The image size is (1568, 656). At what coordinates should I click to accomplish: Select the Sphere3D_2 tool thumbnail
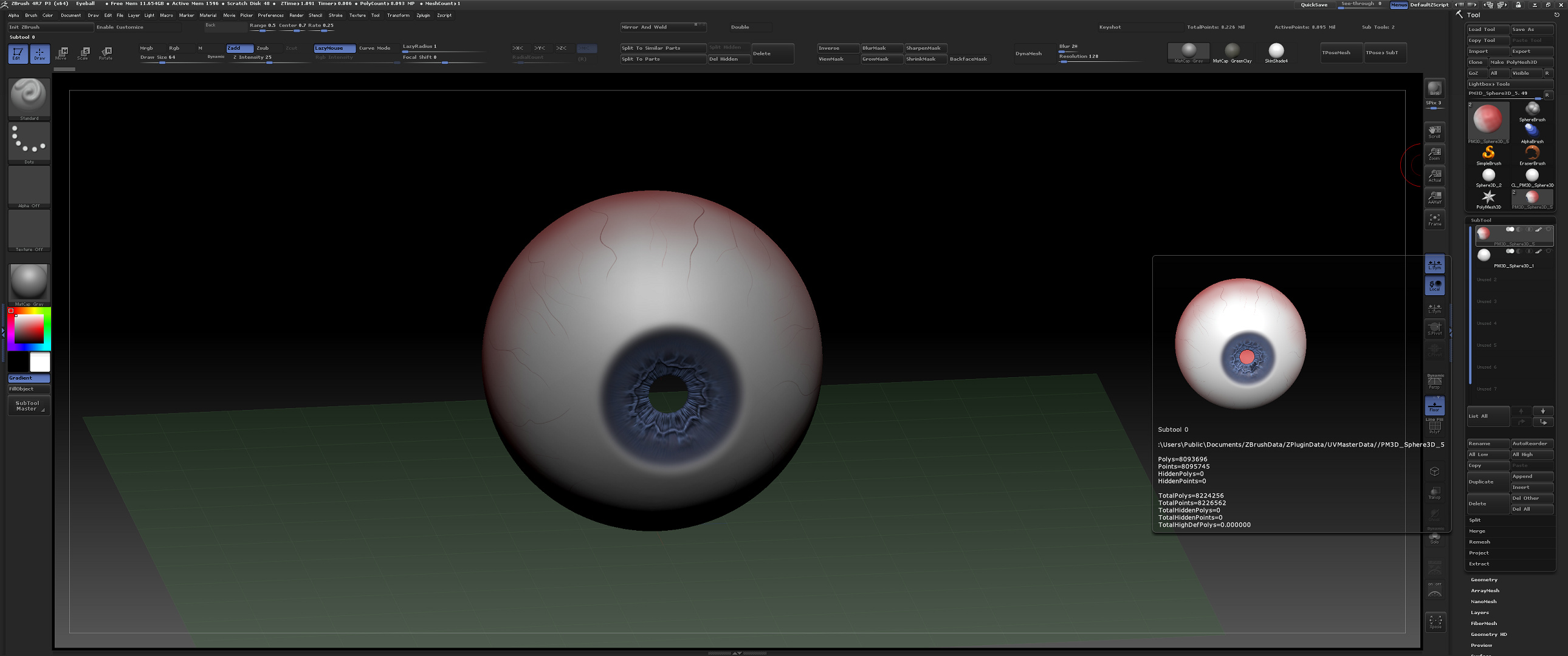point(1488,177)
